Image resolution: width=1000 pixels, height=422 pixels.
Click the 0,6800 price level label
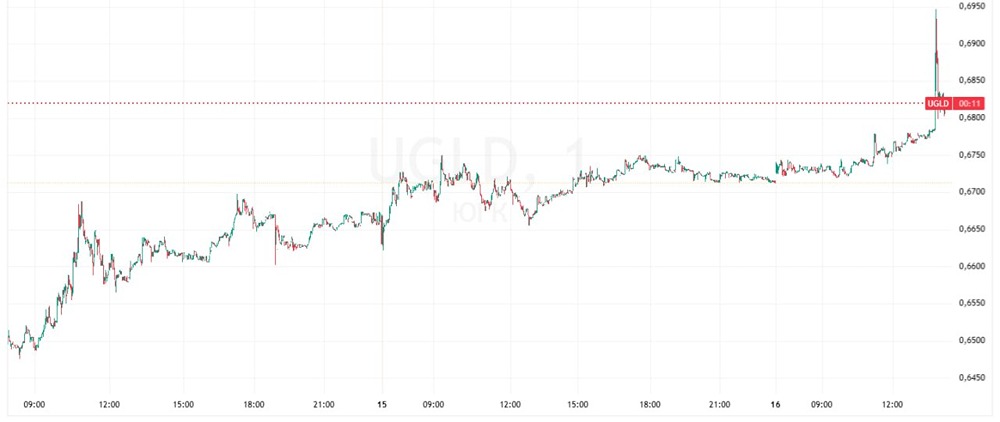pyautogui.click(x=972, y=118)
